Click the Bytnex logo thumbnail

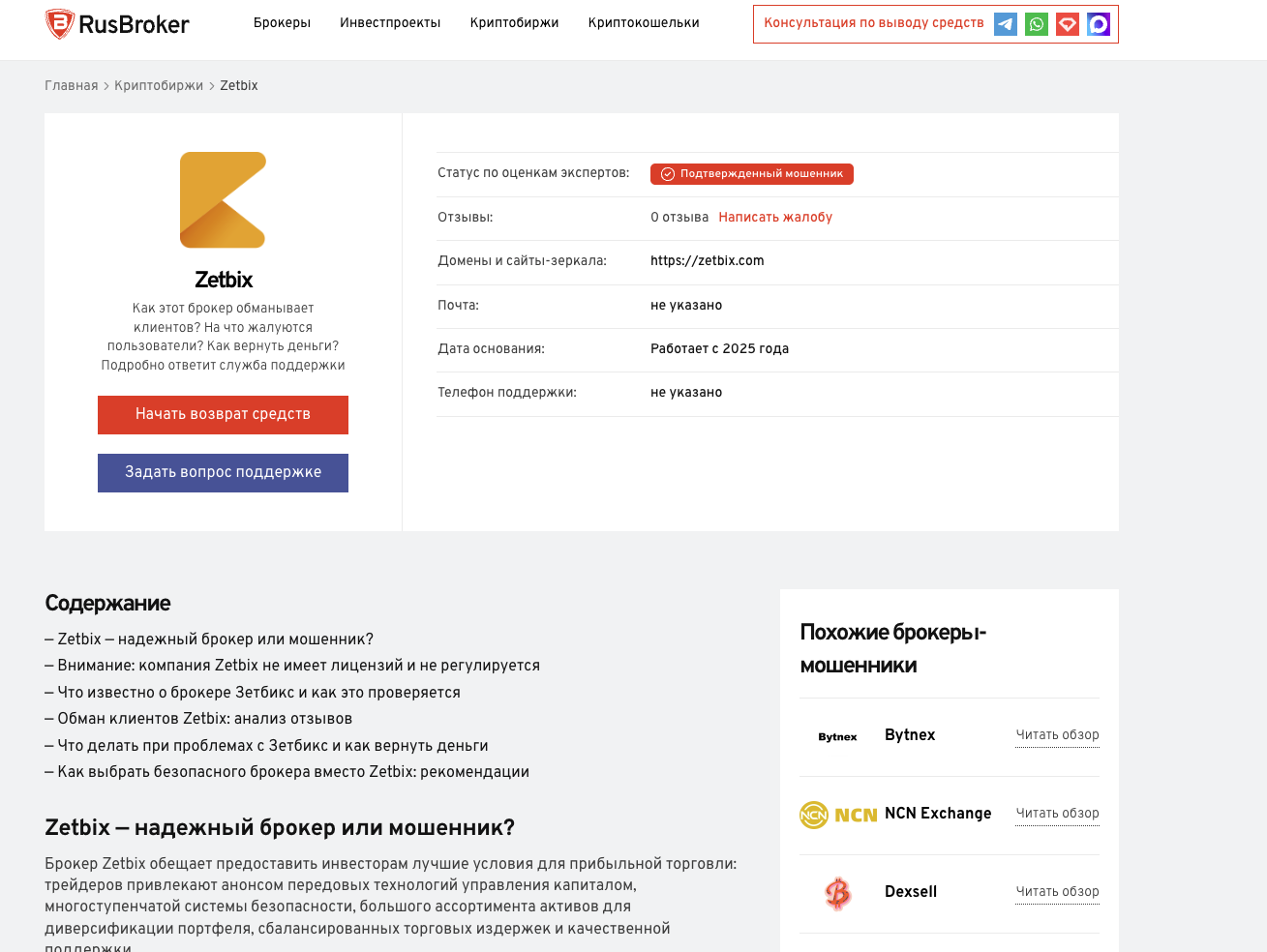[x=837, y=737]
